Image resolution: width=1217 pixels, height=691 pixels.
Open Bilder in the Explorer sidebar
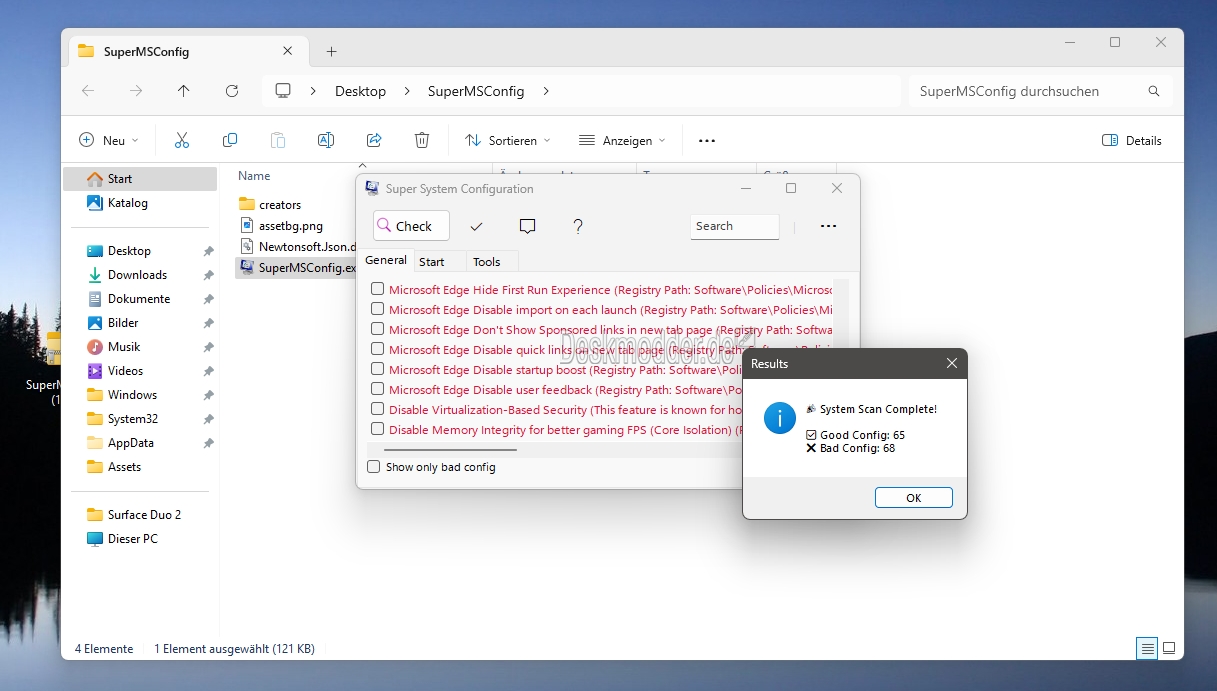click(140, 323)
